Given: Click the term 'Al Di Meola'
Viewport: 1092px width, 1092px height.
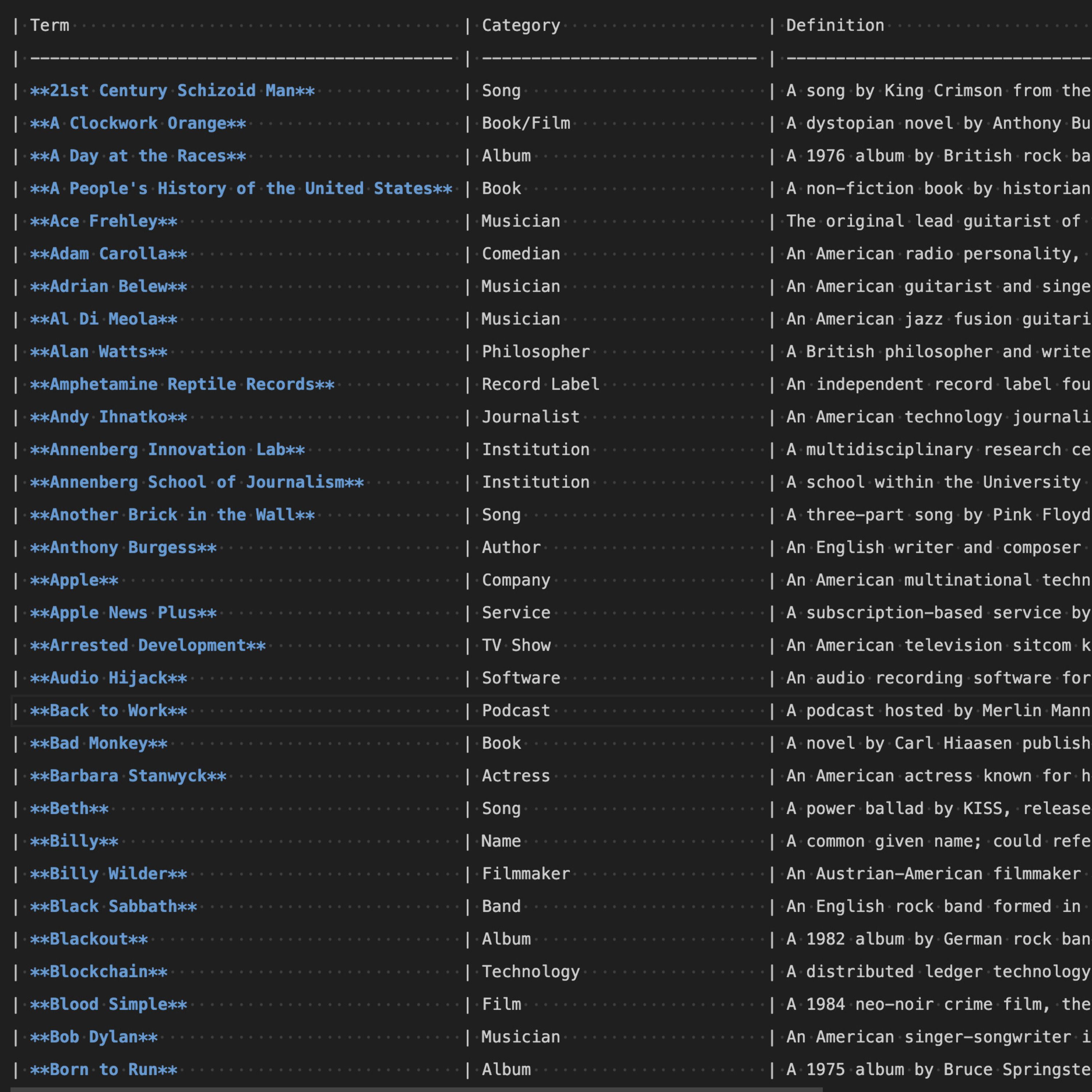Looking at the screenshot, I should (x=103, y=319).
